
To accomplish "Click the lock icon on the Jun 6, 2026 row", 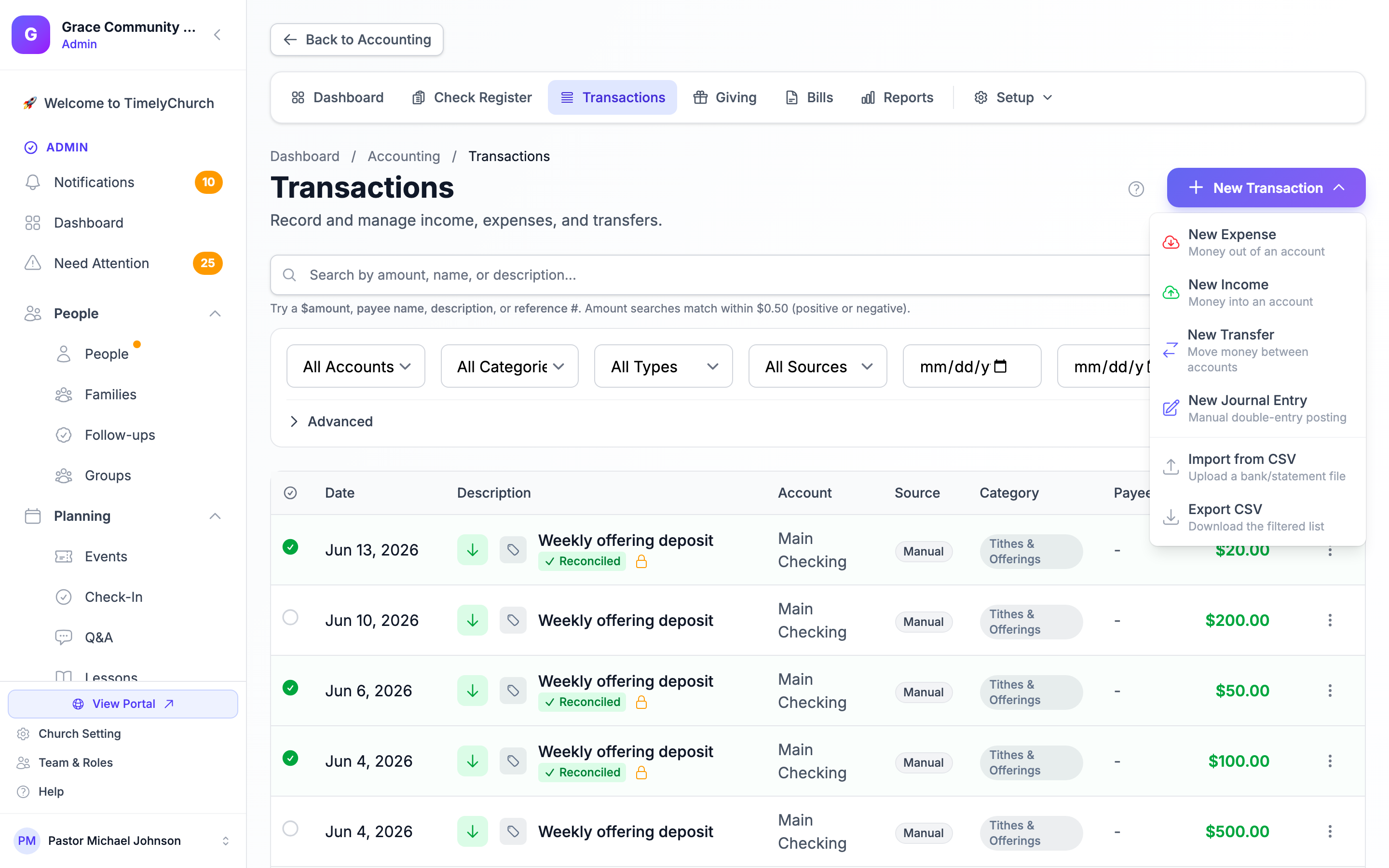I will tap(641, 702).
